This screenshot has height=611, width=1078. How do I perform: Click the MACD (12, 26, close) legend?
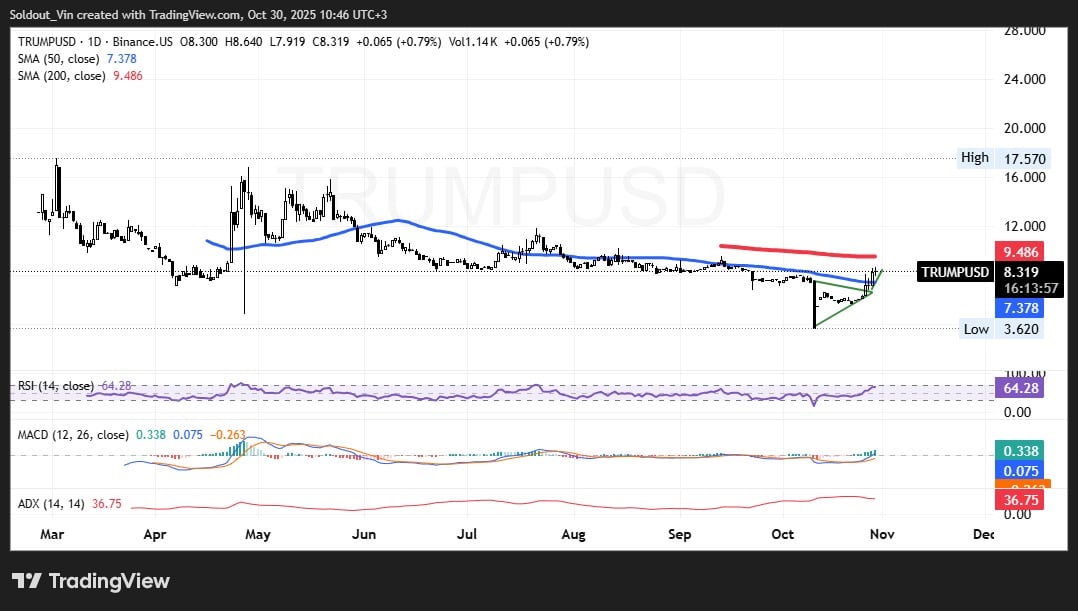pyautogui.click(x=73, y=435)
